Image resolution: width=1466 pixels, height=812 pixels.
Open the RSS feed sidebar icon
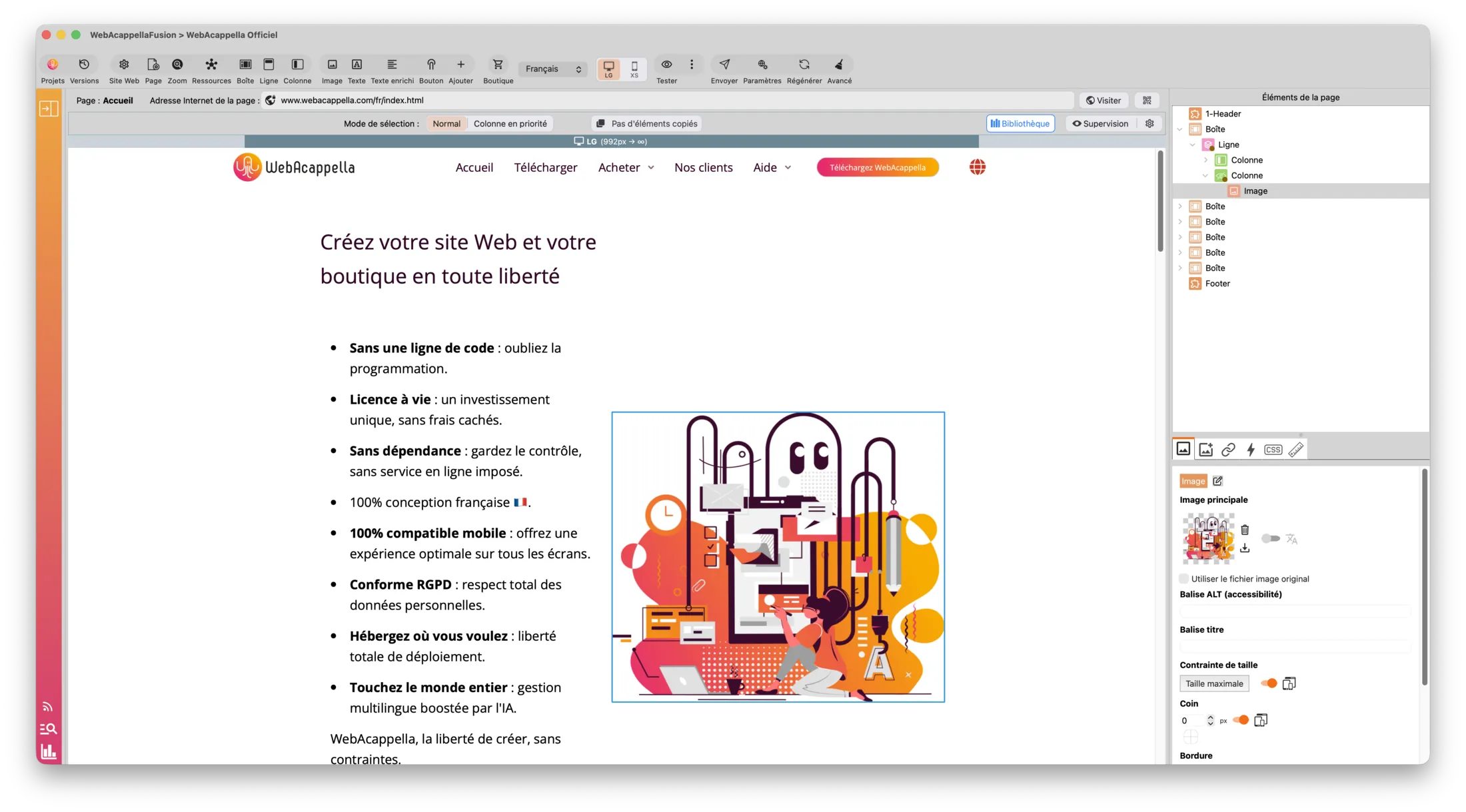[48, 707]
